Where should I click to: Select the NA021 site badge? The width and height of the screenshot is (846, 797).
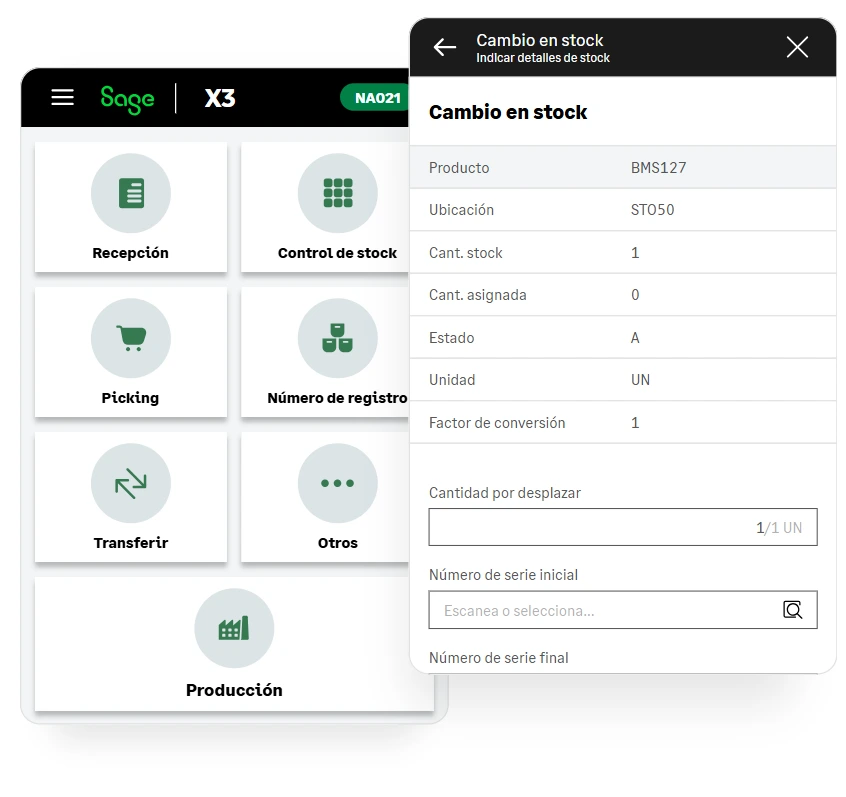[377, 98]
